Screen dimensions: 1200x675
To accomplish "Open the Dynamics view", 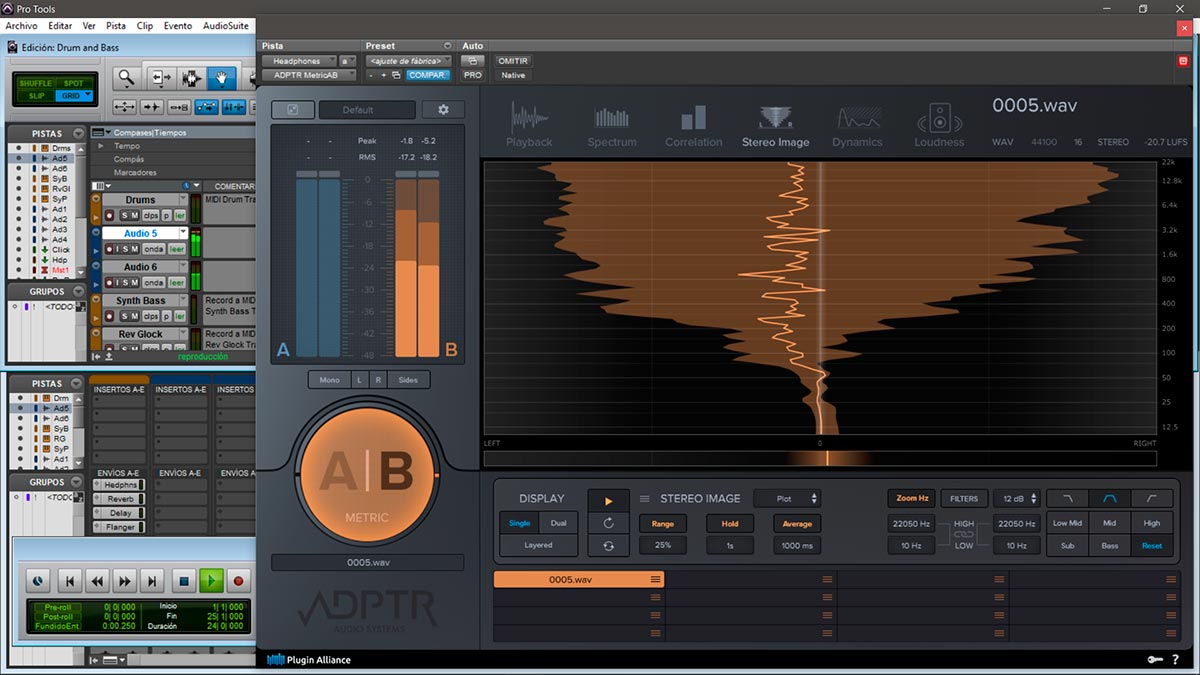I will coord(857,125).
